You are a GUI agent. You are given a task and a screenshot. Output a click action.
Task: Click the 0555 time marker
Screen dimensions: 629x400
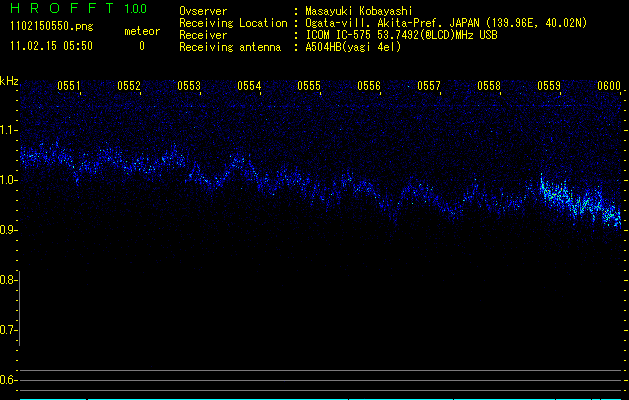309,86
